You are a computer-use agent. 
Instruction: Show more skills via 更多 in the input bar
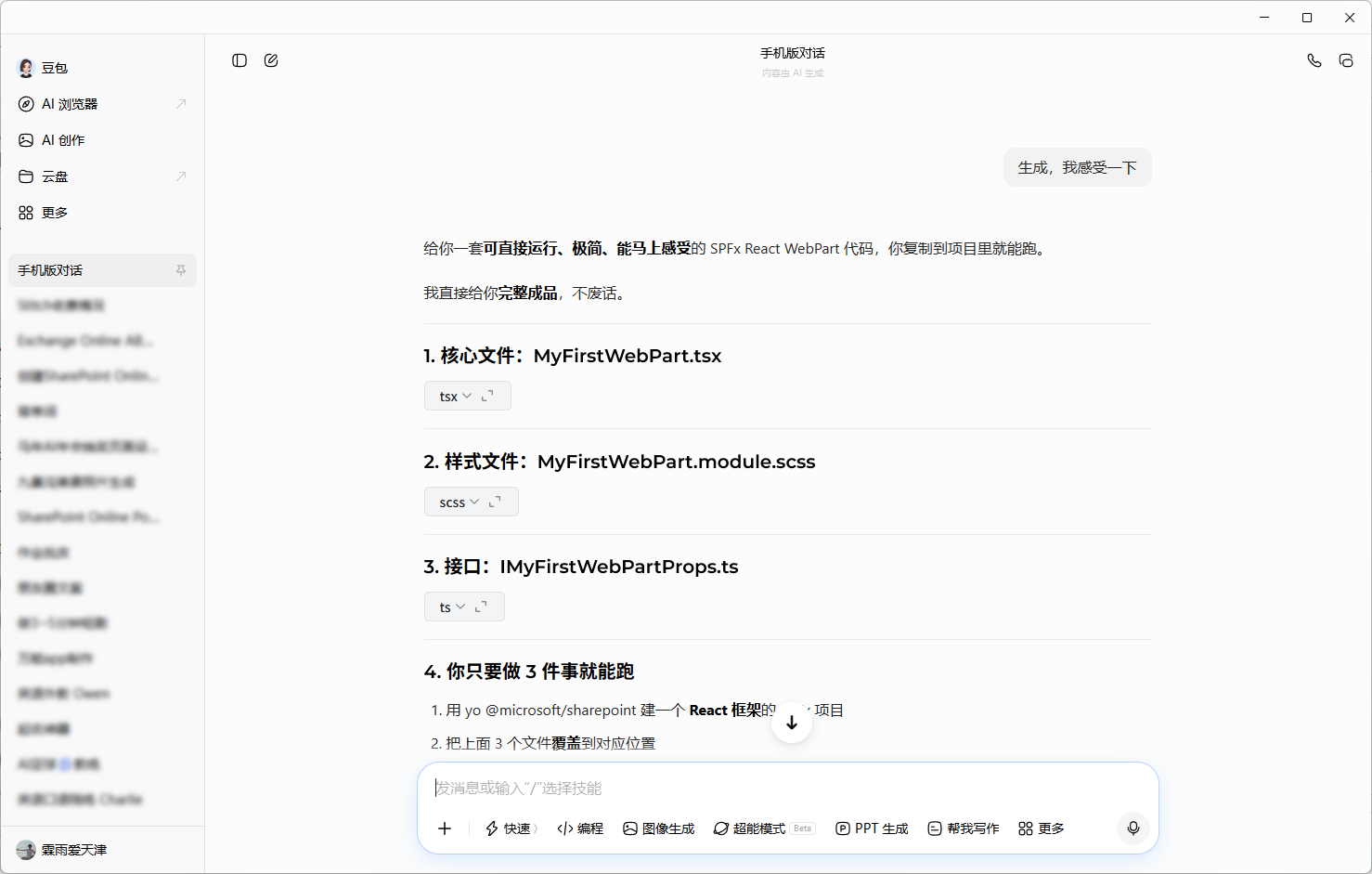click(1042, 828)
